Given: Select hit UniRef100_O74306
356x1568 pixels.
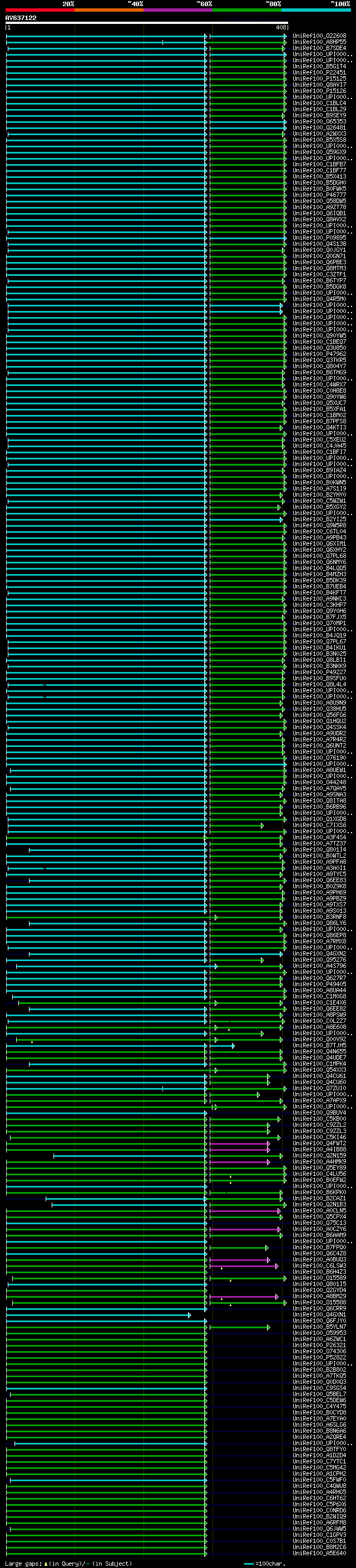Looking at the screenshot, I should point(319,1351).
